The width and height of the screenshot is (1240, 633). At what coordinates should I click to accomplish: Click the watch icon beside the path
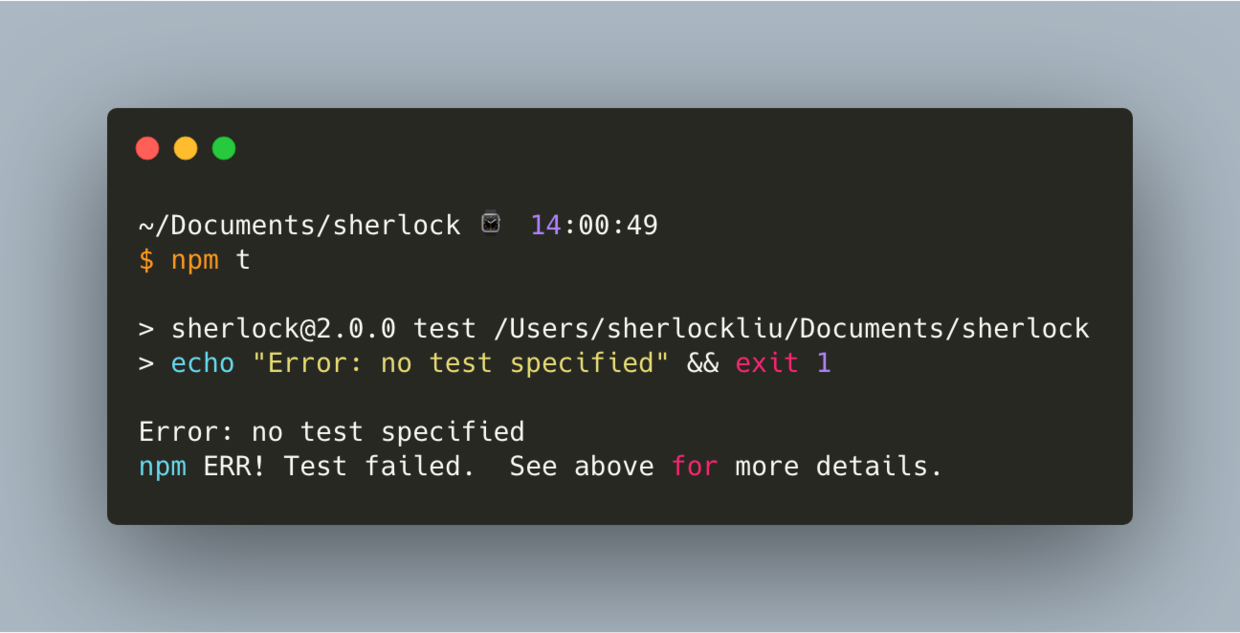click(x=491, y=223)
